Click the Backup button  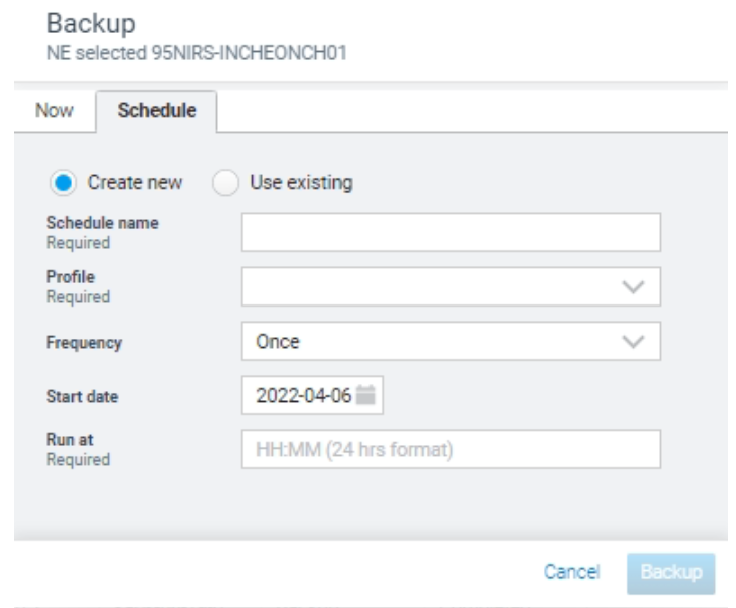click(671, 573)
